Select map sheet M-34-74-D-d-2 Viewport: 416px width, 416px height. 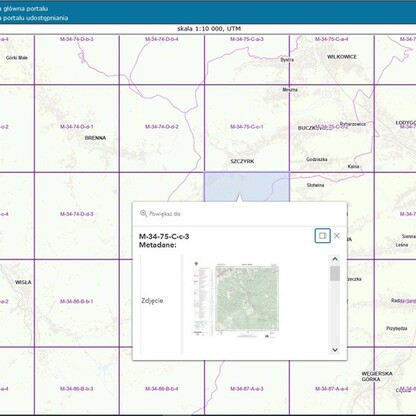162,127
